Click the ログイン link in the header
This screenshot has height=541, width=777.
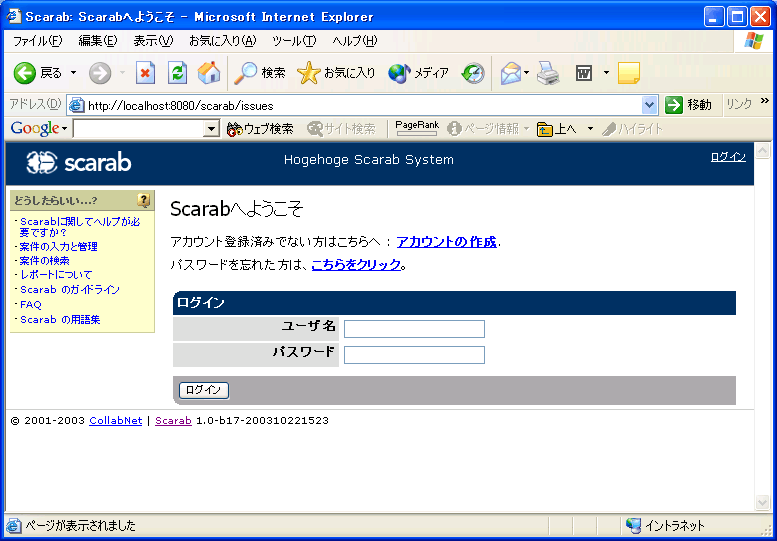(x=728, y=157)
